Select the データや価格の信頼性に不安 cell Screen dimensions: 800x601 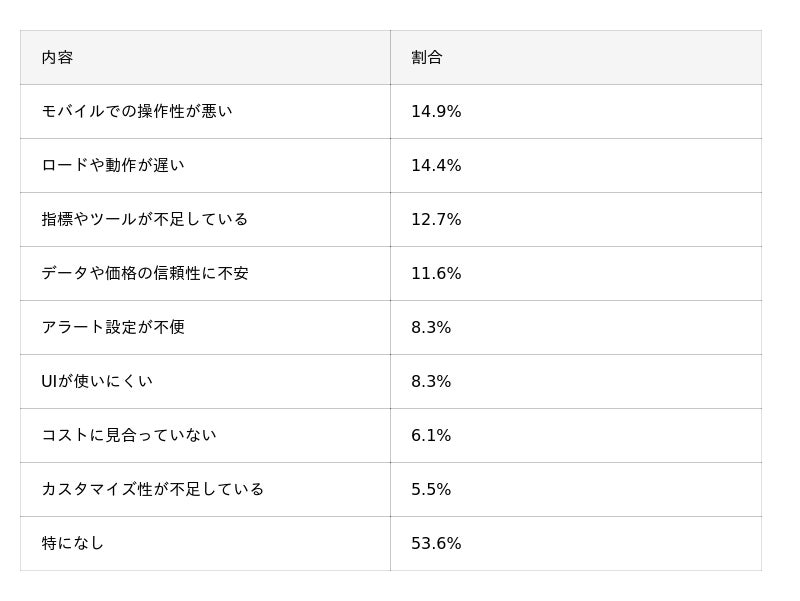pyautogui.click(x=145, y=274)
